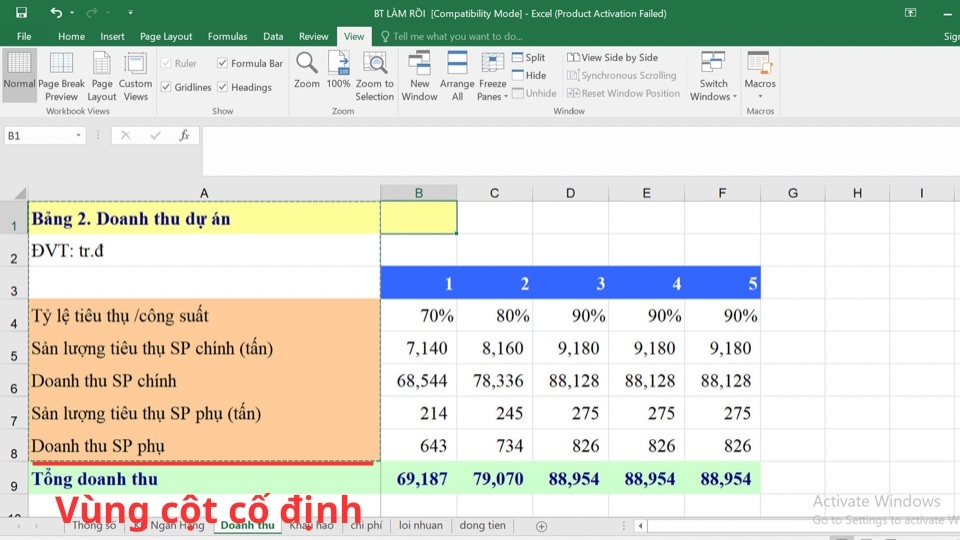Click the Macros button icon
The height and width of the screenshot is (540, 960).
click(760, 64)
